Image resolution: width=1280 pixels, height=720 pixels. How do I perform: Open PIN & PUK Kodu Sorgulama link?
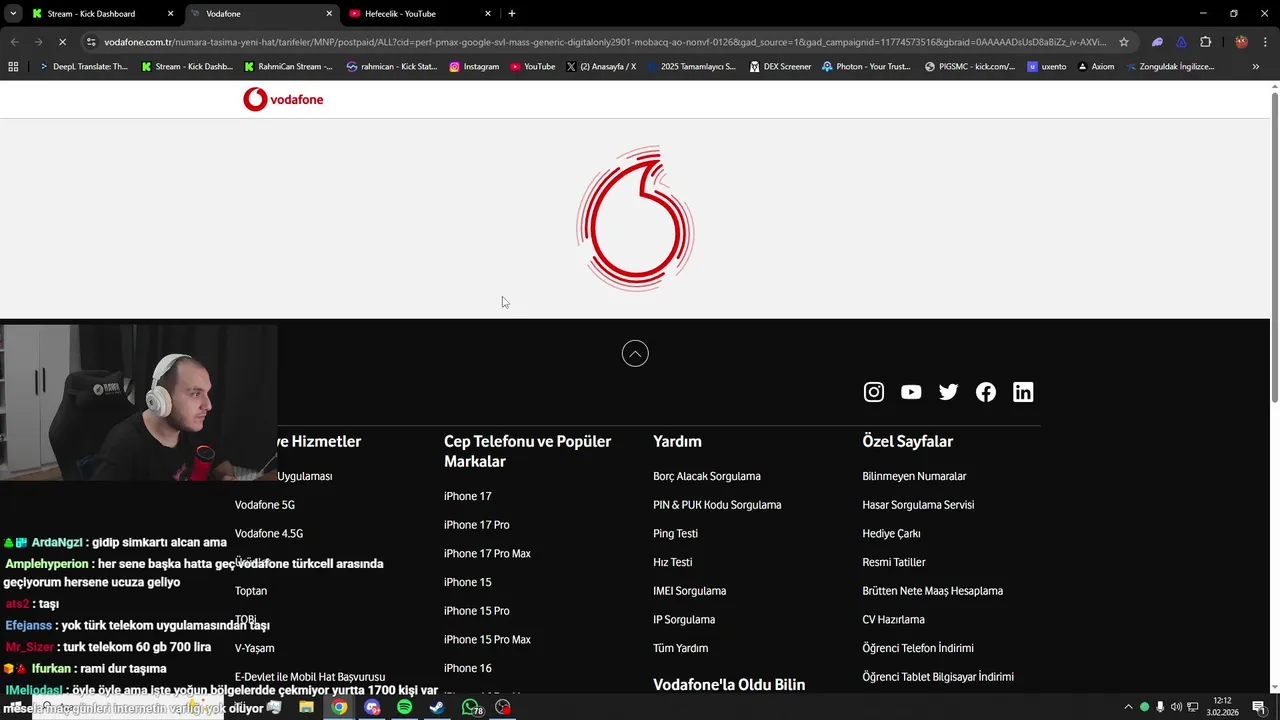point(717,505)
